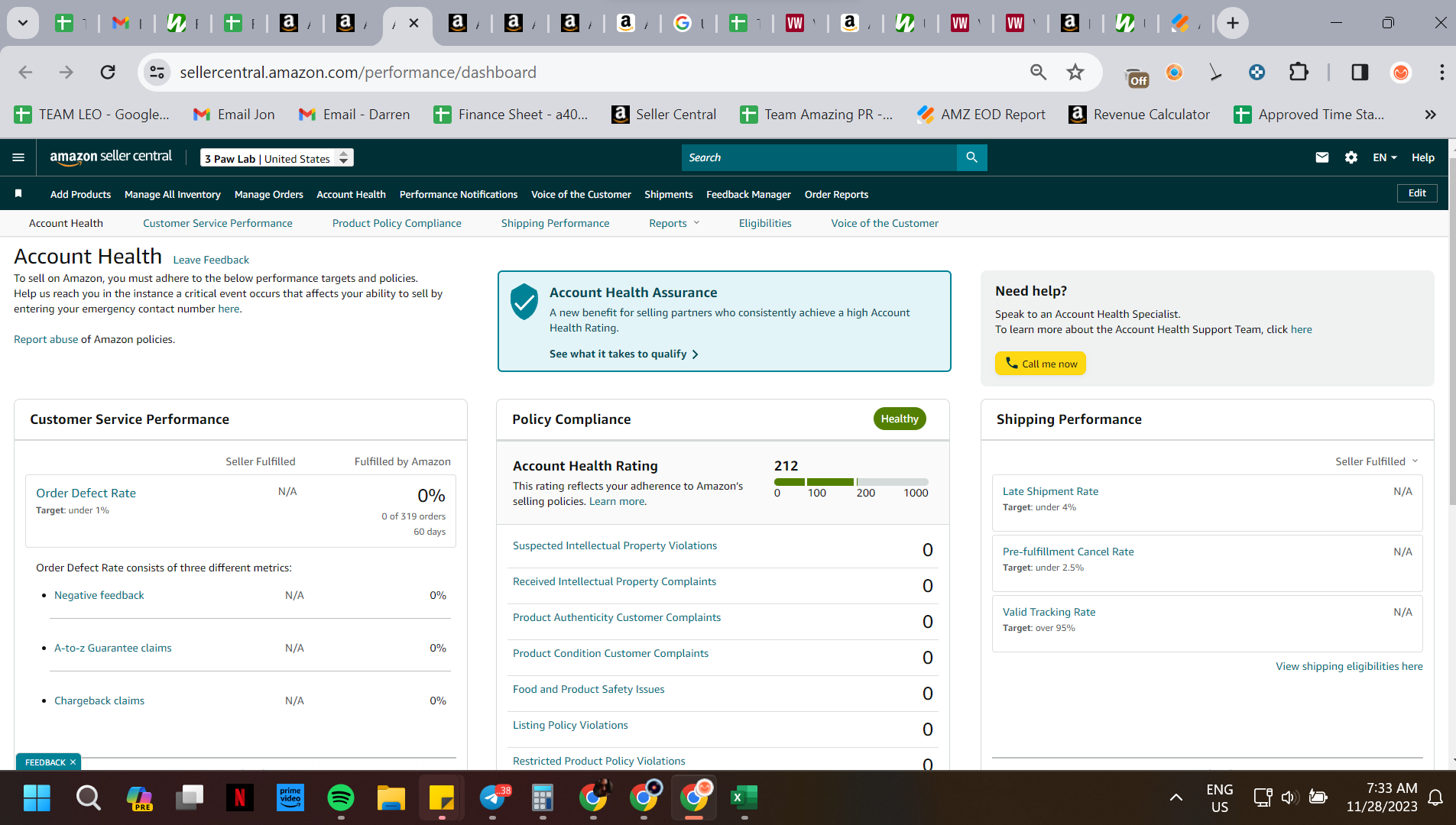The image size is (1456, 825).
Task: Follow the Report abuse link
Action: pos(46,339)
